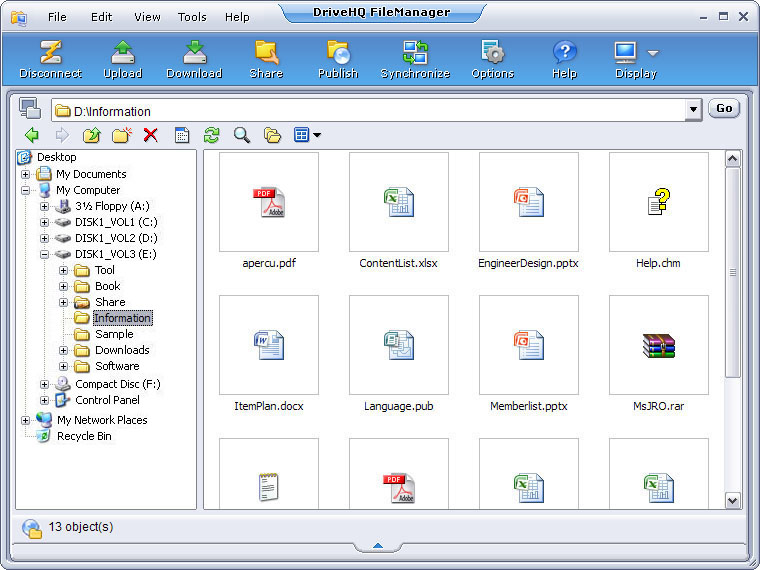Expand the 3½ Floppy (A:) node
760x570 pixels.
click(44, 206)
